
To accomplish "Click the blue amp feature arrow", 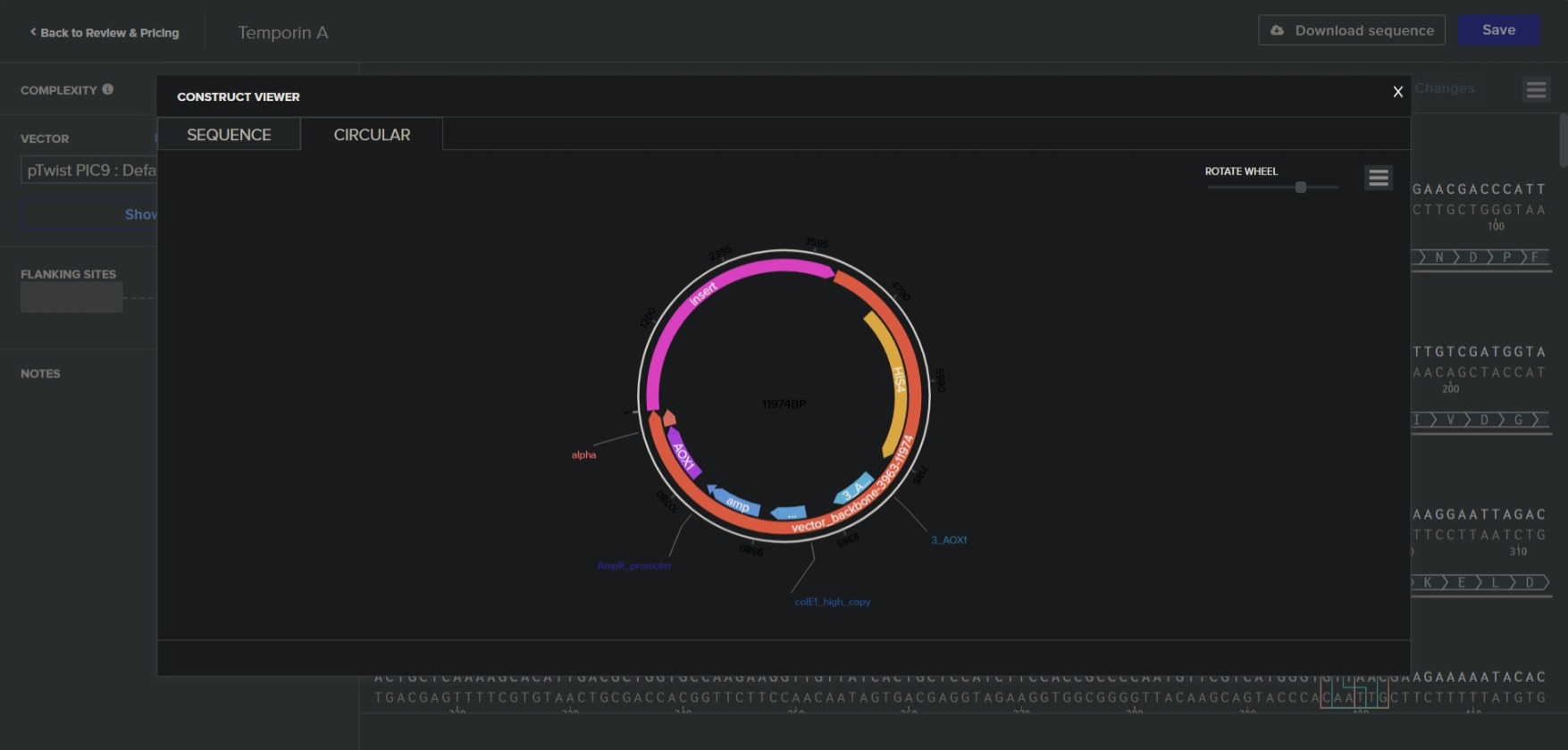I will point(736,502).
